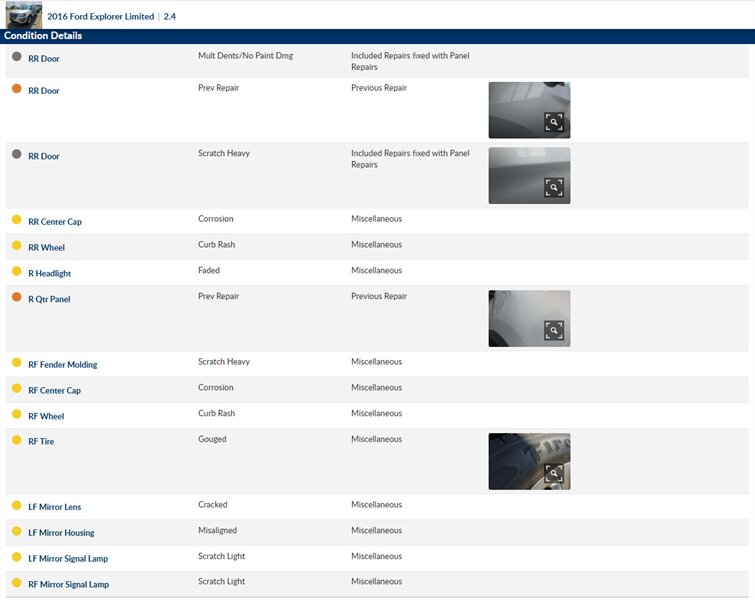755x600 pixels.
Task: Click orange status dot beside R Qtr Panel
Action: [16, 297]
